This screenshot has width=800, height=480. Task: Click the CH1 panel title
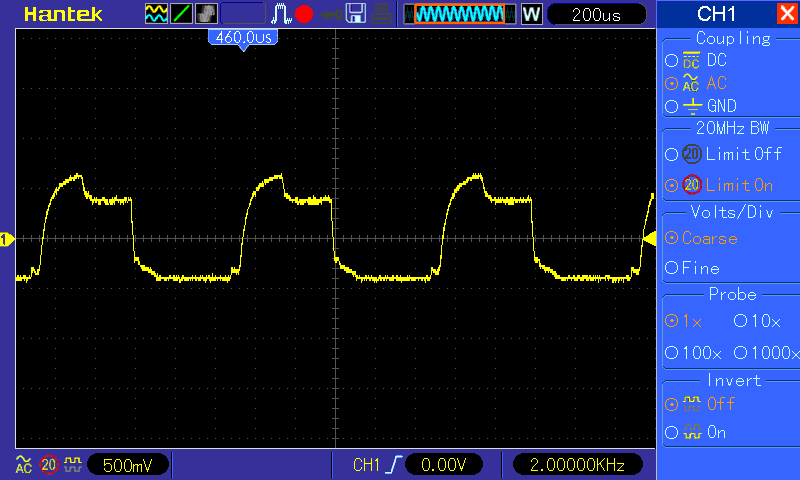(x=716, y=14)
